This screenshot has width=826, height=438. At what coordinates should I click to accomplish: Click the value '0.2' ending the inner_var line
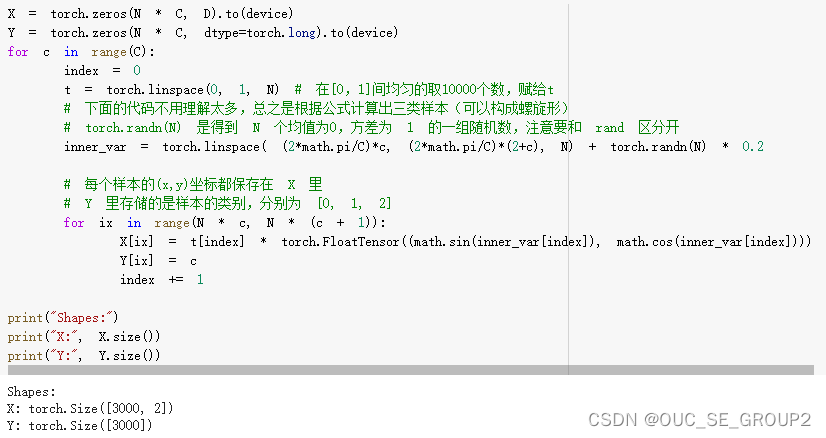pyautogui.click(x=753, y=147)
